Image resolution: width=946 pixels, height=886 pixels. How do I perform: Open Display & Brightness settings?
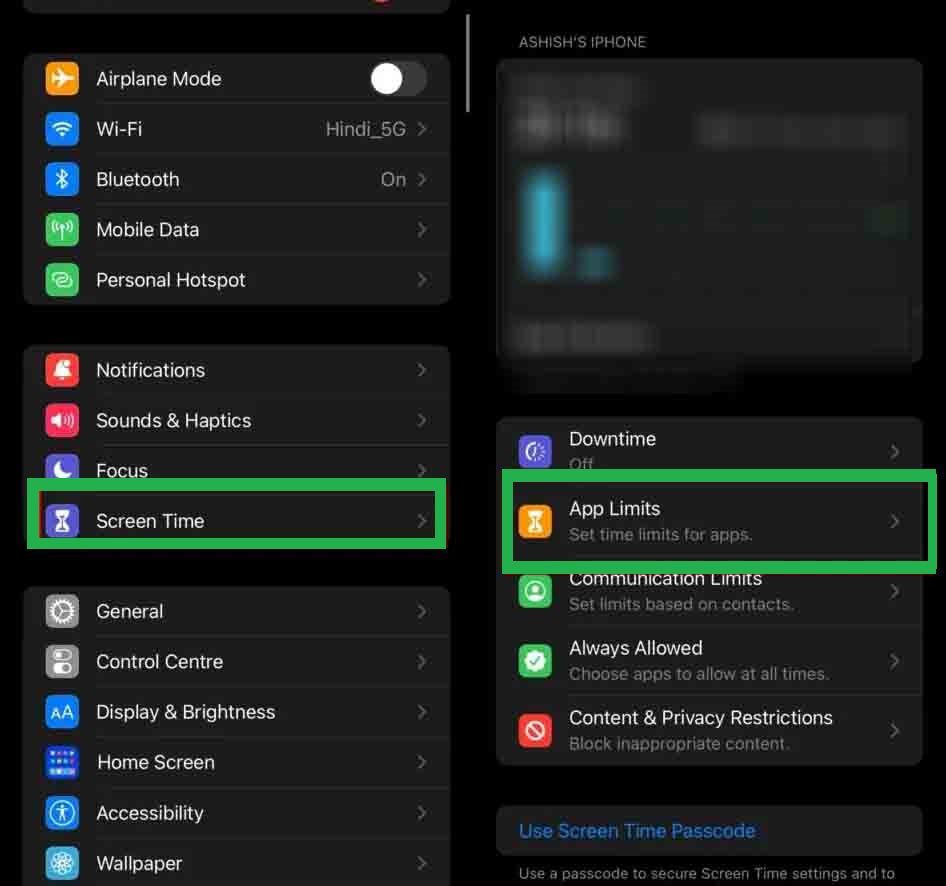237,712
